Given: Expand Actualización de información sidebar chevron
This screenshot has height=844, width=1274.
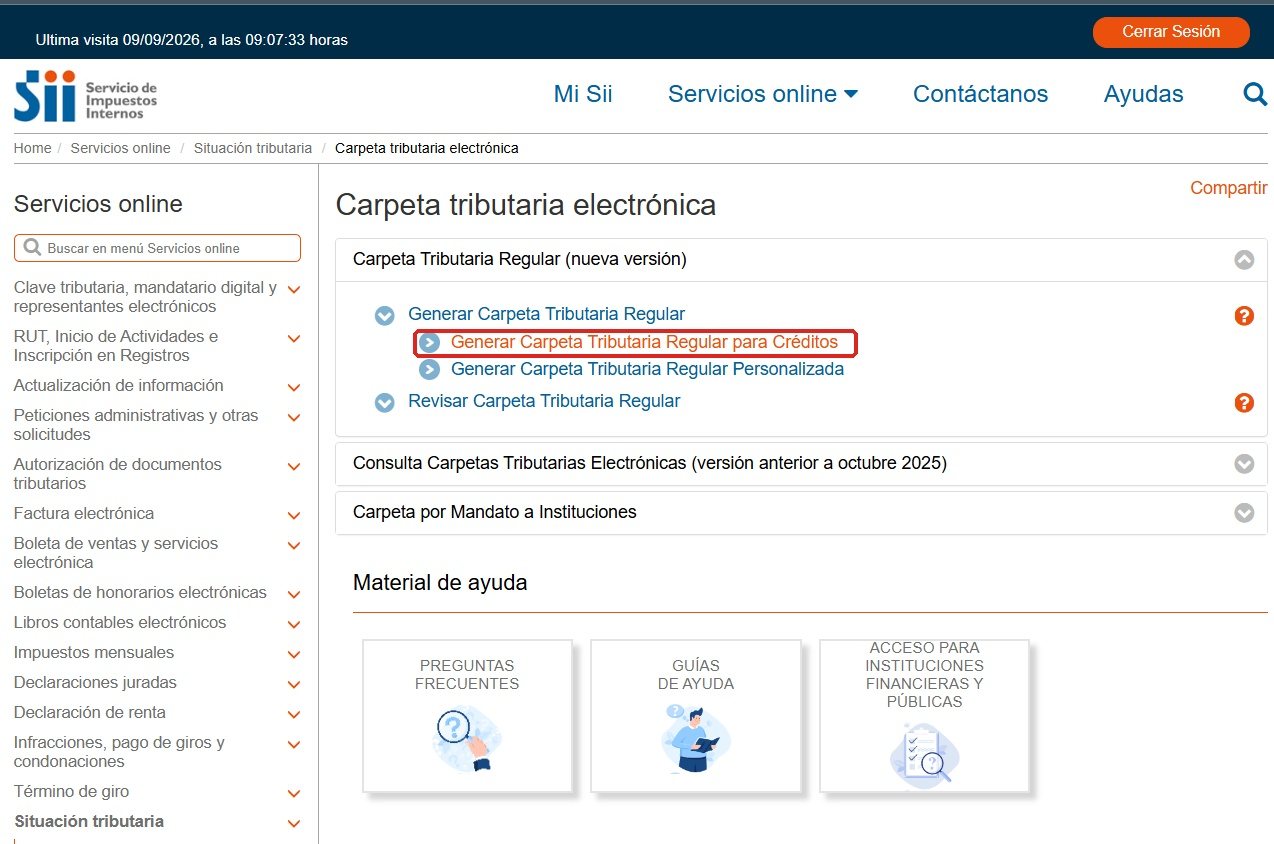Looking at the screenshot, I should point(294,387).
